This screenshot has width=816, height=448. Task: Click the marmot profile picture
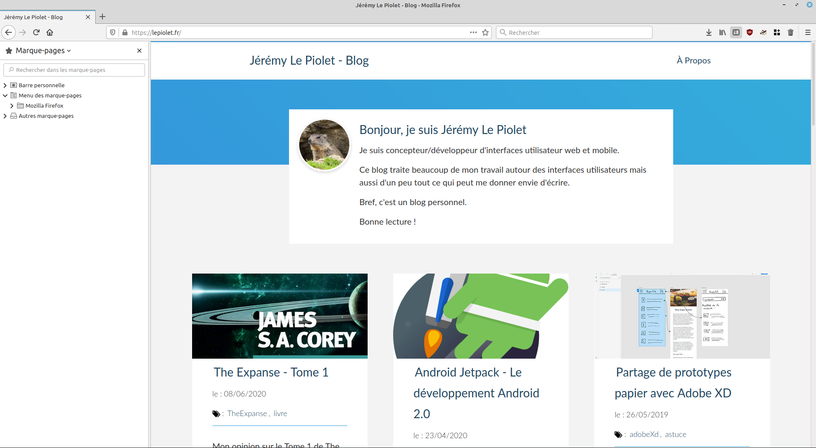point(324,145)
